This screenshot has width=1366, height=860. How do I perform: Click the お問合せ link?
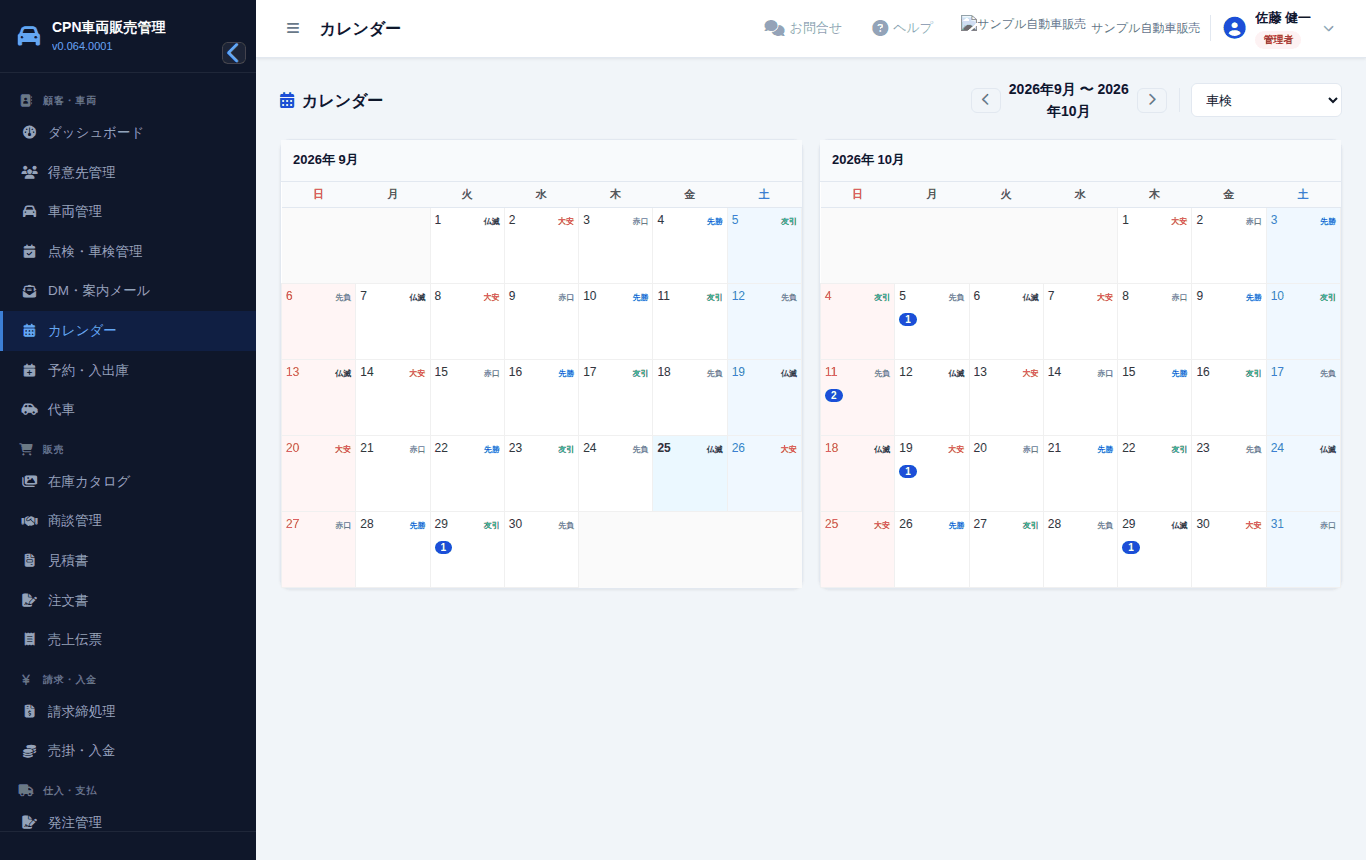pyautogui.click(x=803, y=28)
